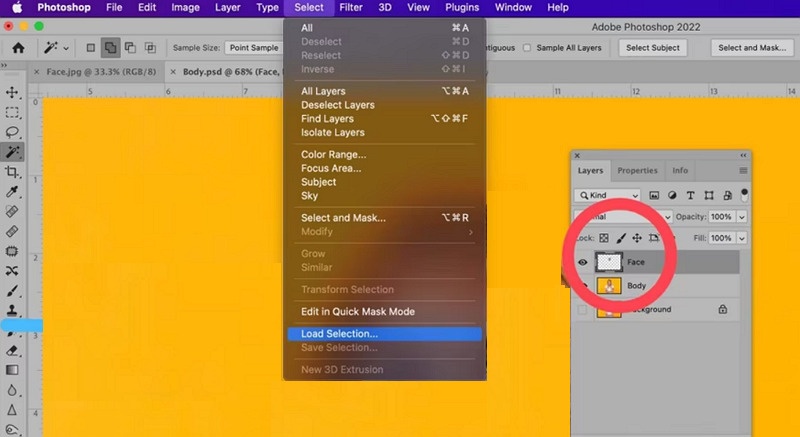The width and height of the screenshot is (800, 437).
Task: Select the Lasso tool
Action: [x=13, y=132]
